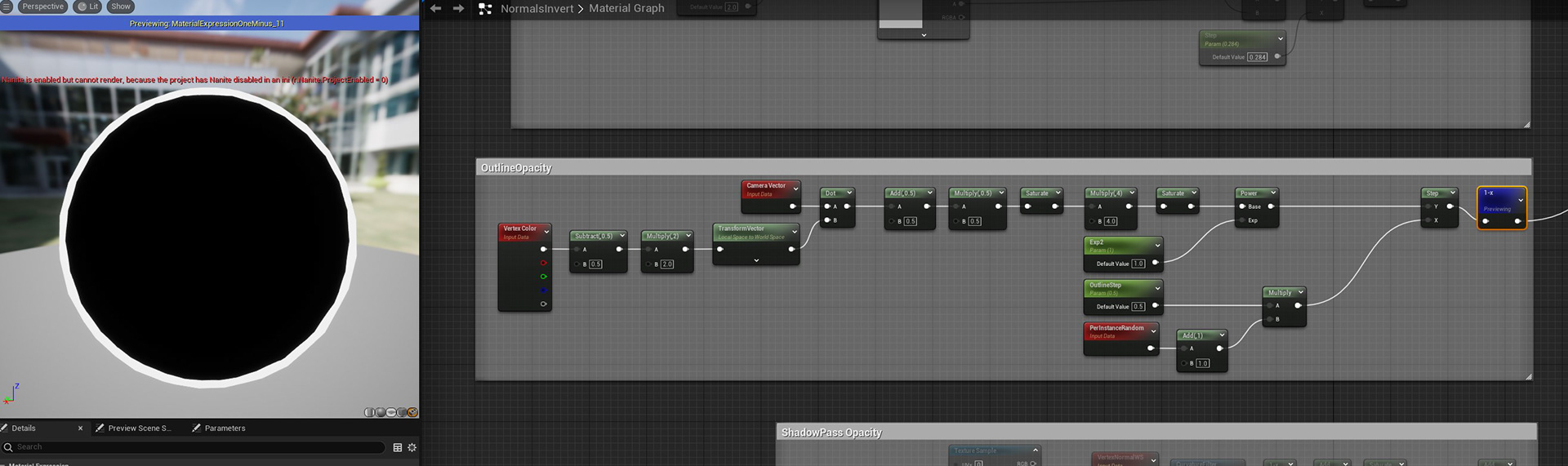
Task: Edit the Multiply(,2) B value 2.0
Action: (x=667, y=264)
